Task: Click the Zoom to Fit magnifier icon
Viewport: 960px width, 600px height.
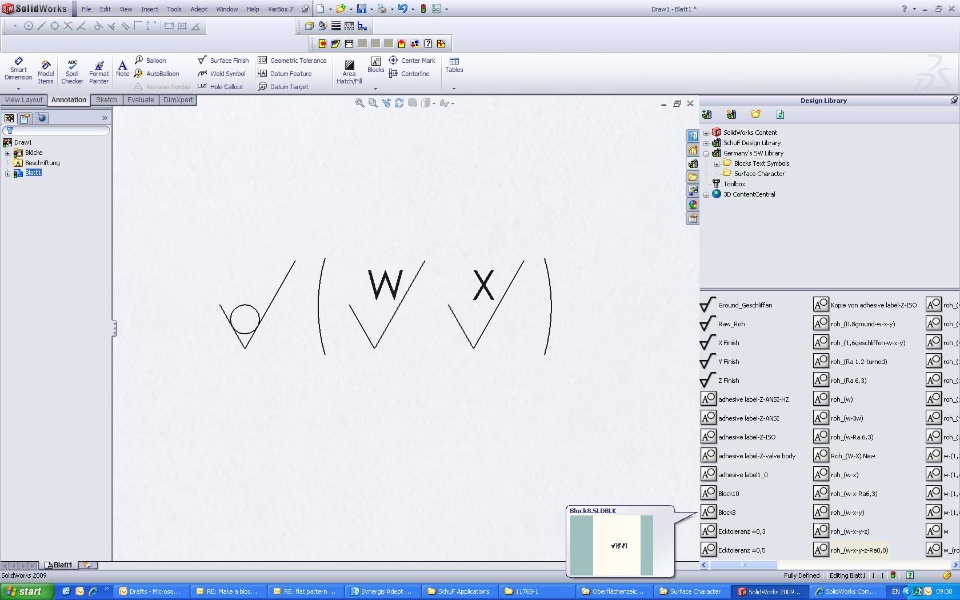Action: (359, 103)
